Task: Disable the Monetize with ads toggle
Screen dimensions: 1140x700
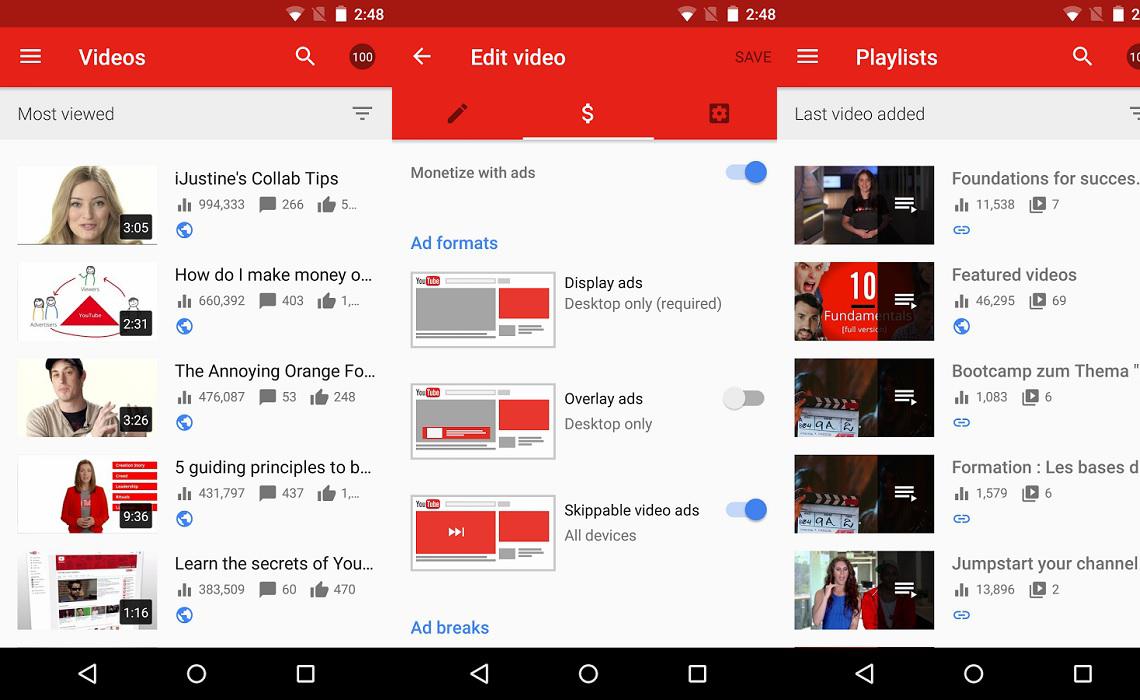Action: click(x=744, y=172)
